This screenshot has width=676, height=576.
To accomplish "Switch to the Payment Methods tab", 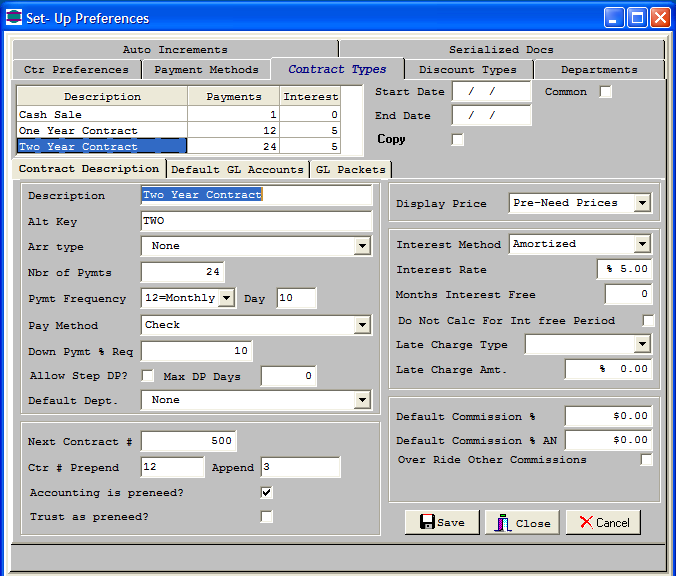I will click(206, 70).
